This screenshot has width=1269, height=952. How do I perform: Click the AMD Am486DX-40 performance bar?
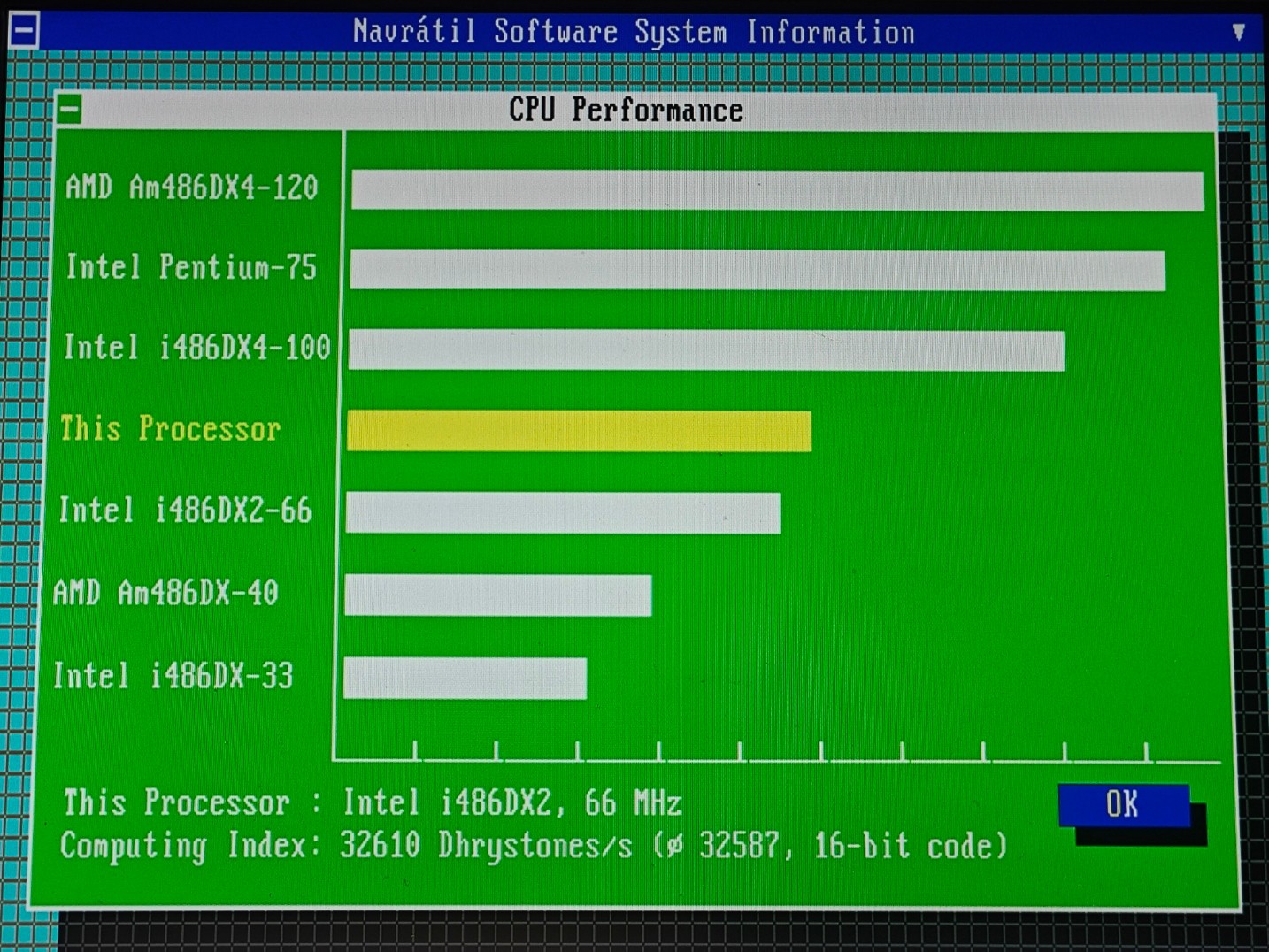tap(498, 595)
